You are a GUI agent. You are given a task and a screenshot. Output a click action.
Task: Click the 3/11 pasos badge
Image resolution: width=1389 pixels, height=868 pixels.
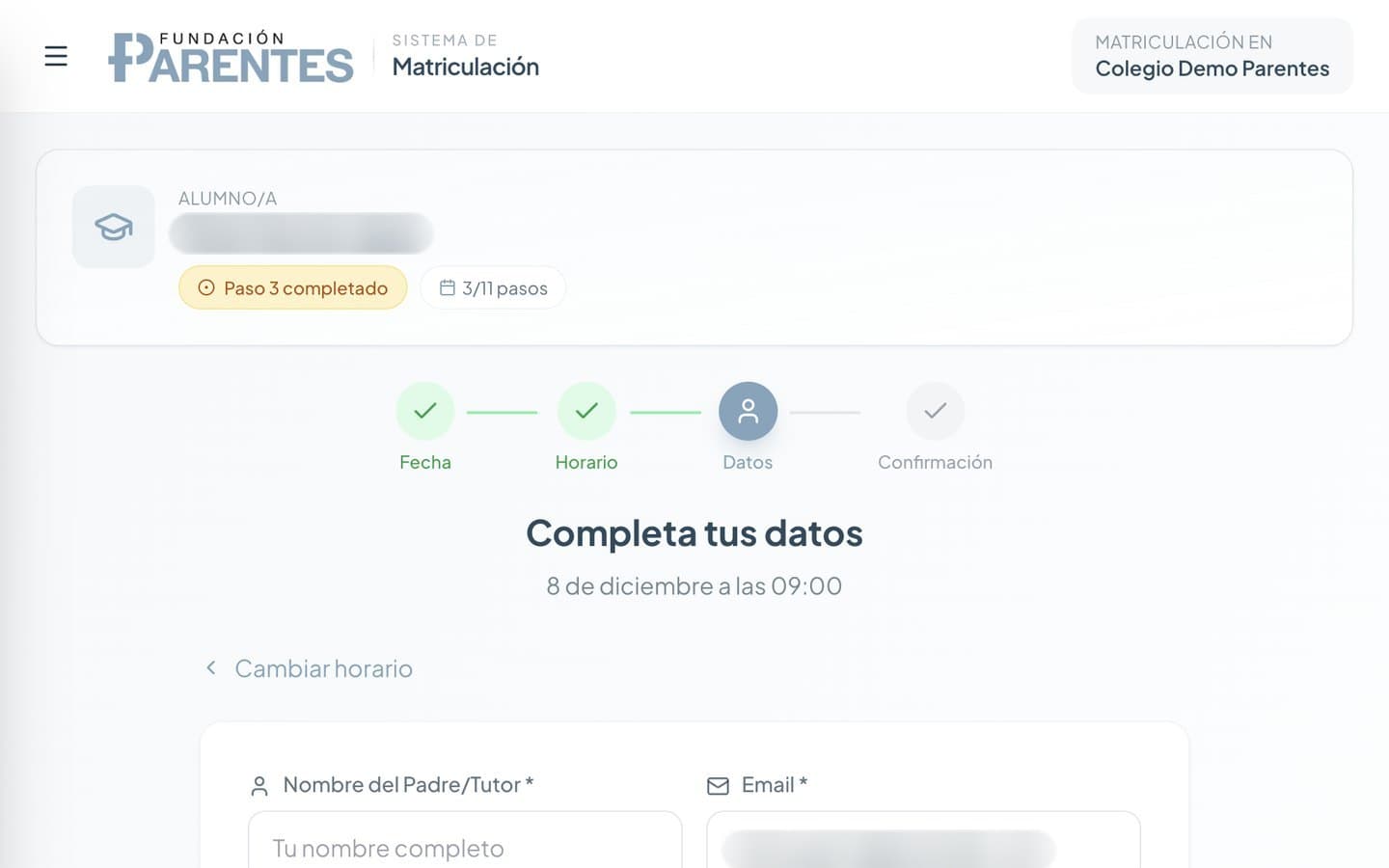[x=493, y=287]
